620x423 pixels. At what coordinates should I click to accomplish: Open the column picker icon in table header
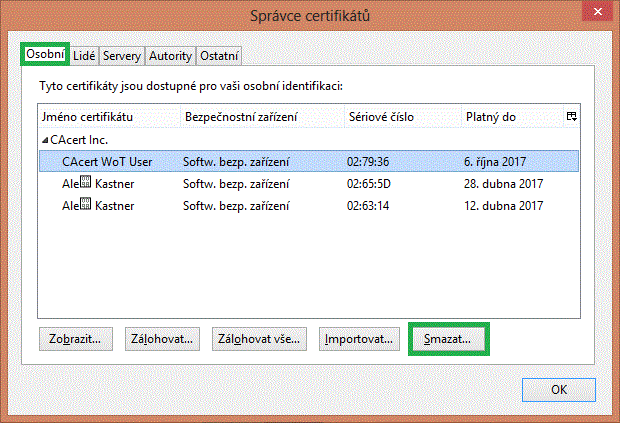click(x=571, y=117)
